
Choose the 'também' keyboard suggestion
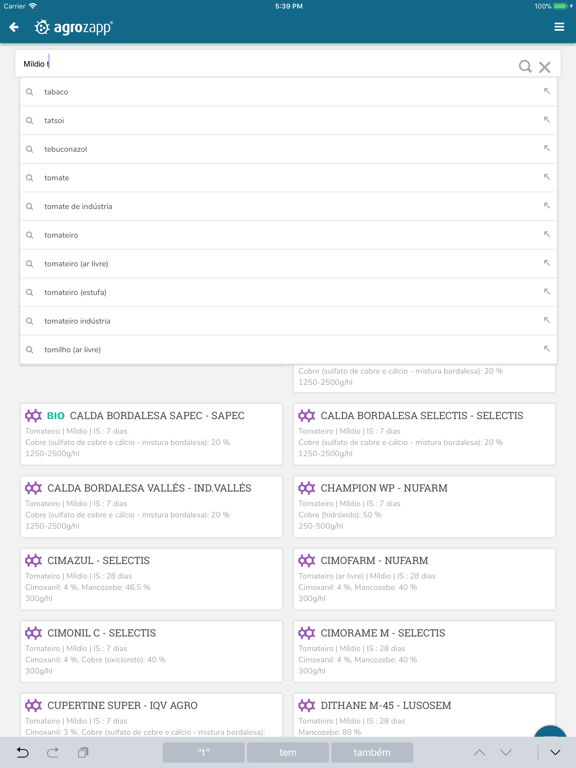tap(372, 752)
